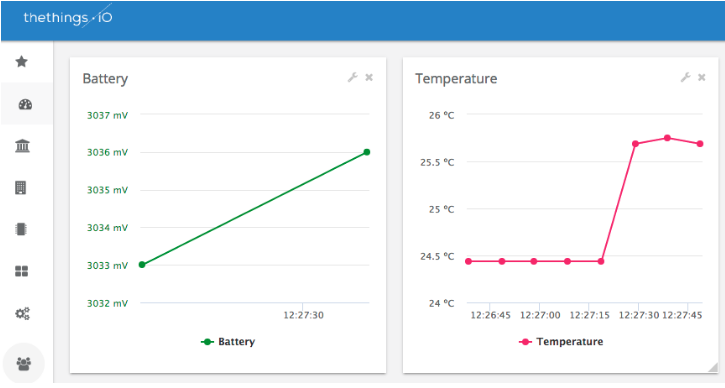Click the highest temperature data point
725x388 pixels.
pos(667,138)
